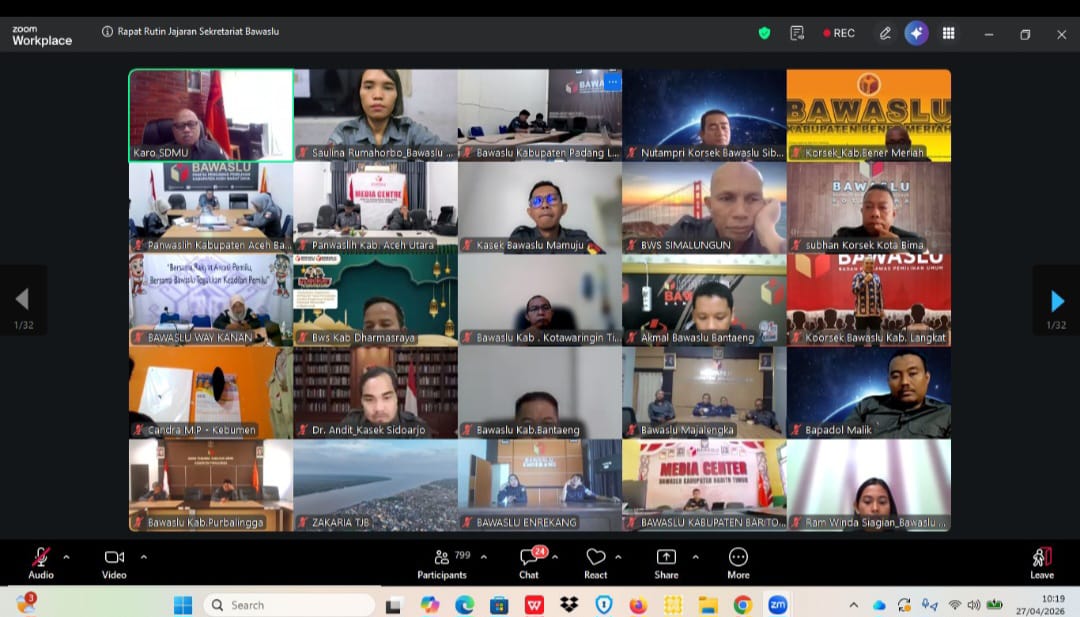Select the ZAKARIA TJB video tile
Image resolution: width=1080 pixels, height=617 pixels.
(375, 485)
